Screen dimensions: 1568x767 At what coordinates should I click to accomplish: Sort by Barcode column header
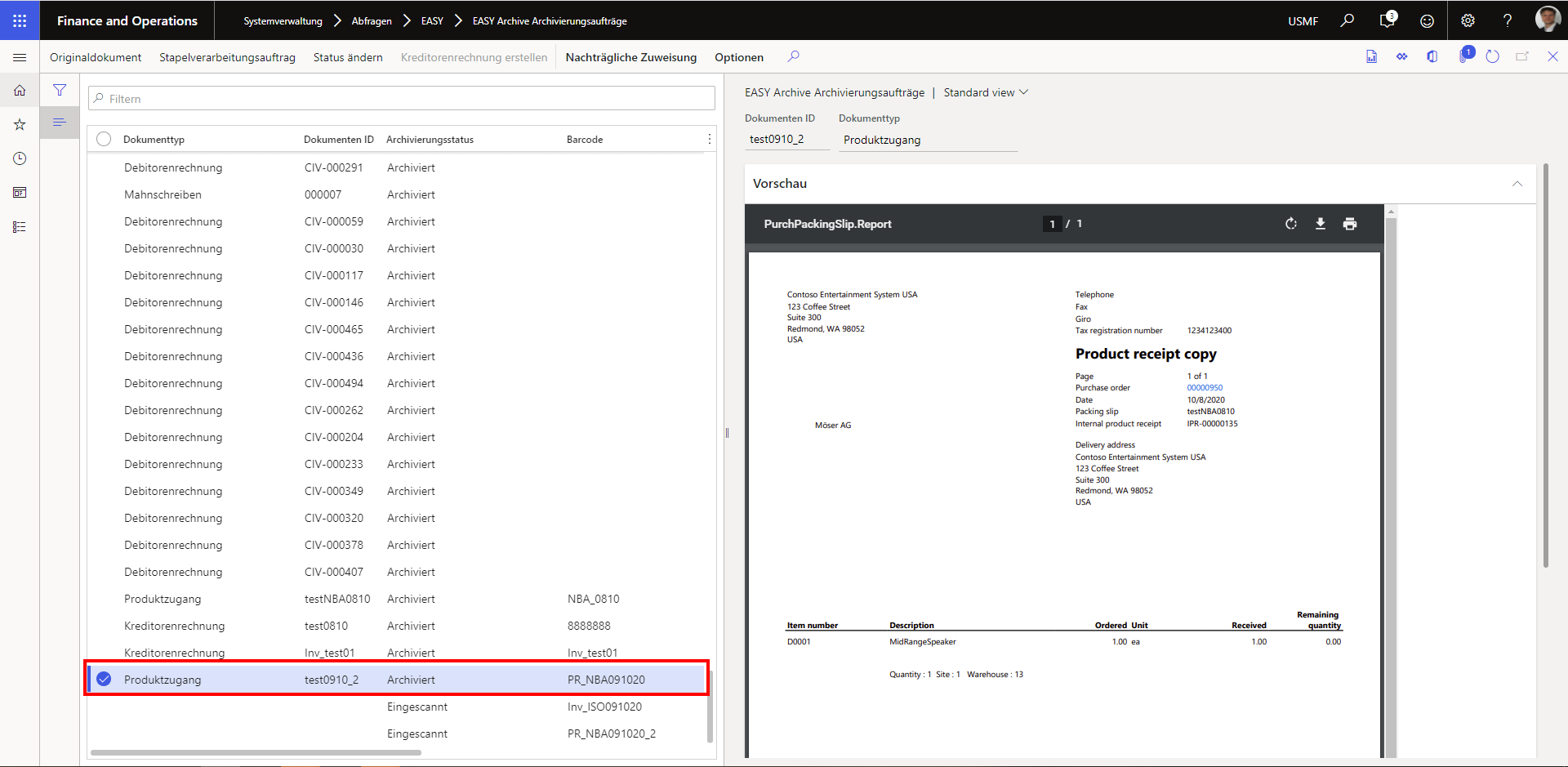tap(585, 140)
